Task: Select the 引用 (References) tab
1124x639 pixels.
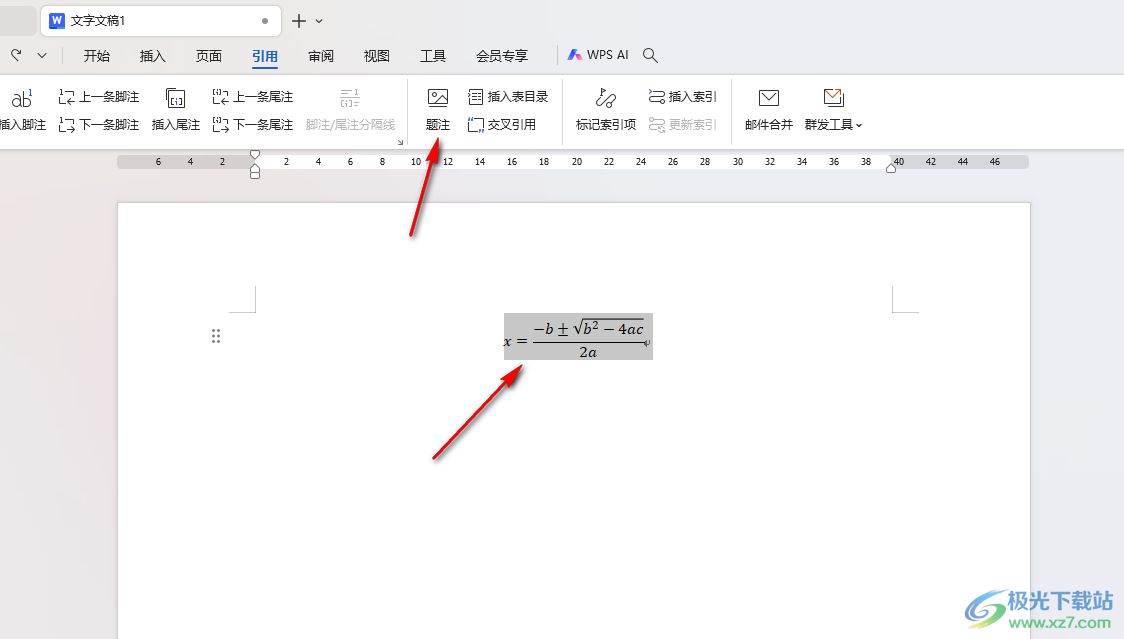Action: coord(265,56)
